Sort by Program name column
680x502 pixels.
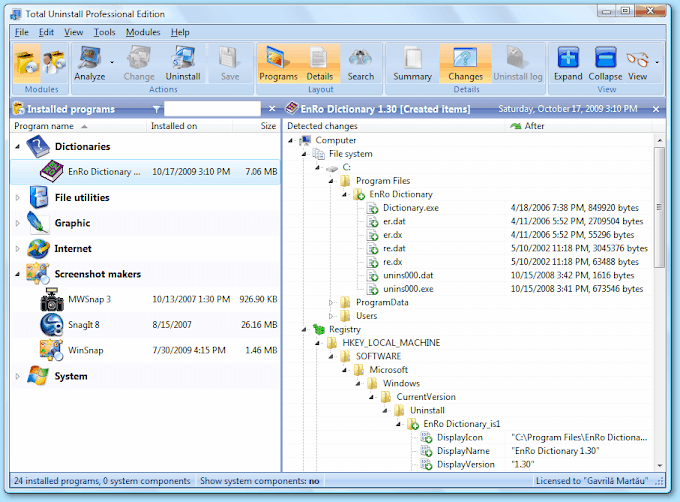click(x=78, y=126)
